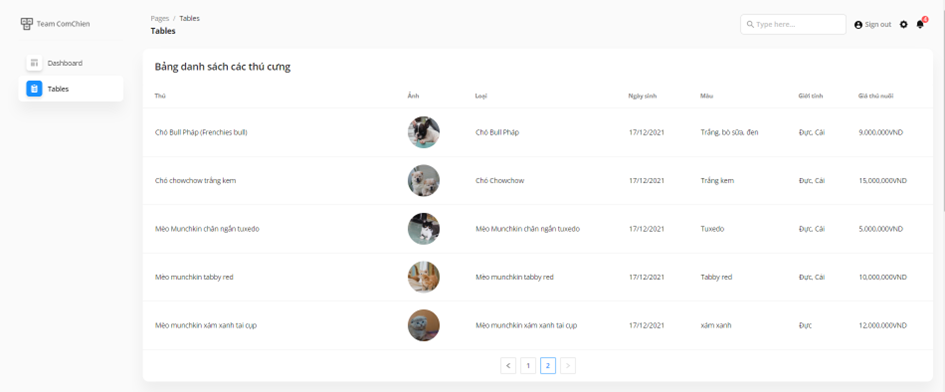The height and width of the screenshot is (392, 945).
Task: Click the Team ComChien brand name
Action: pyautogui.click(x=63, y=24)
